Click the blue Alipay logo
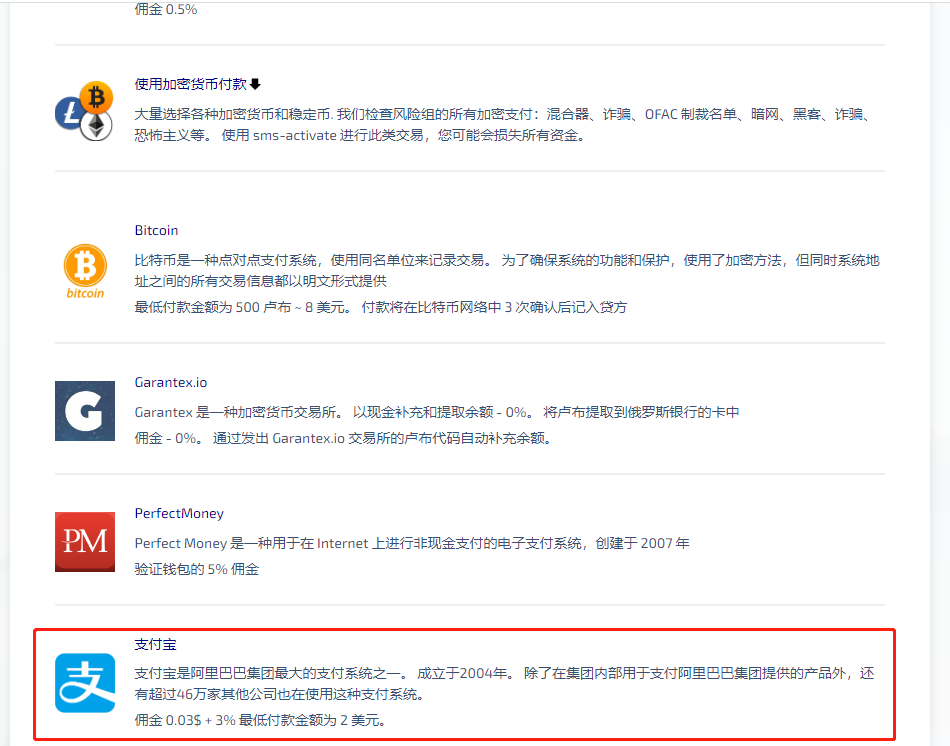 coord(85,683)
